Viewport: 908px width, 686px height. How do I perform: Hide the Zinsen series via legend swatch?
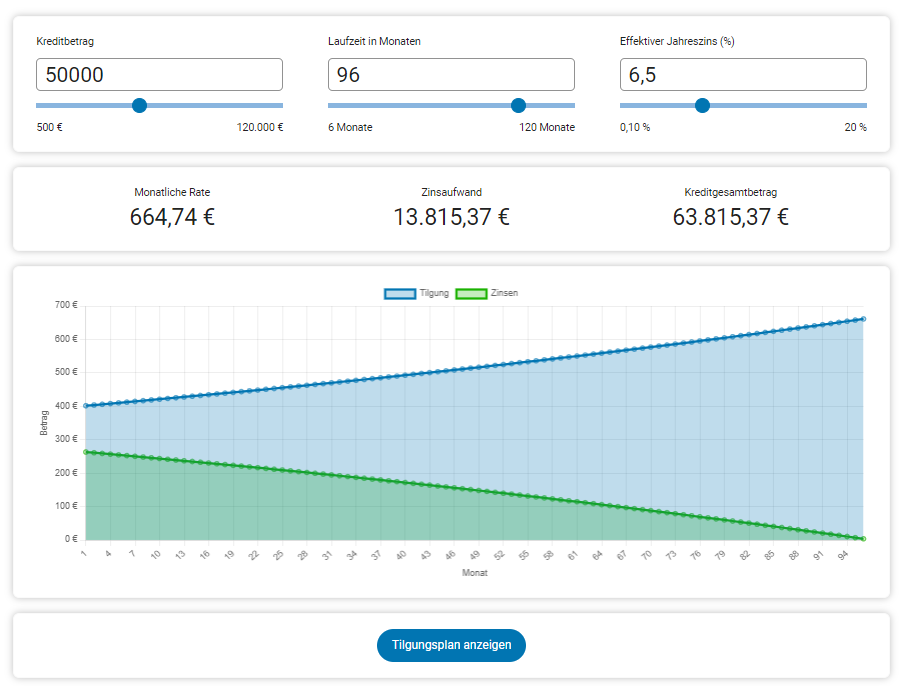point(471,294)
